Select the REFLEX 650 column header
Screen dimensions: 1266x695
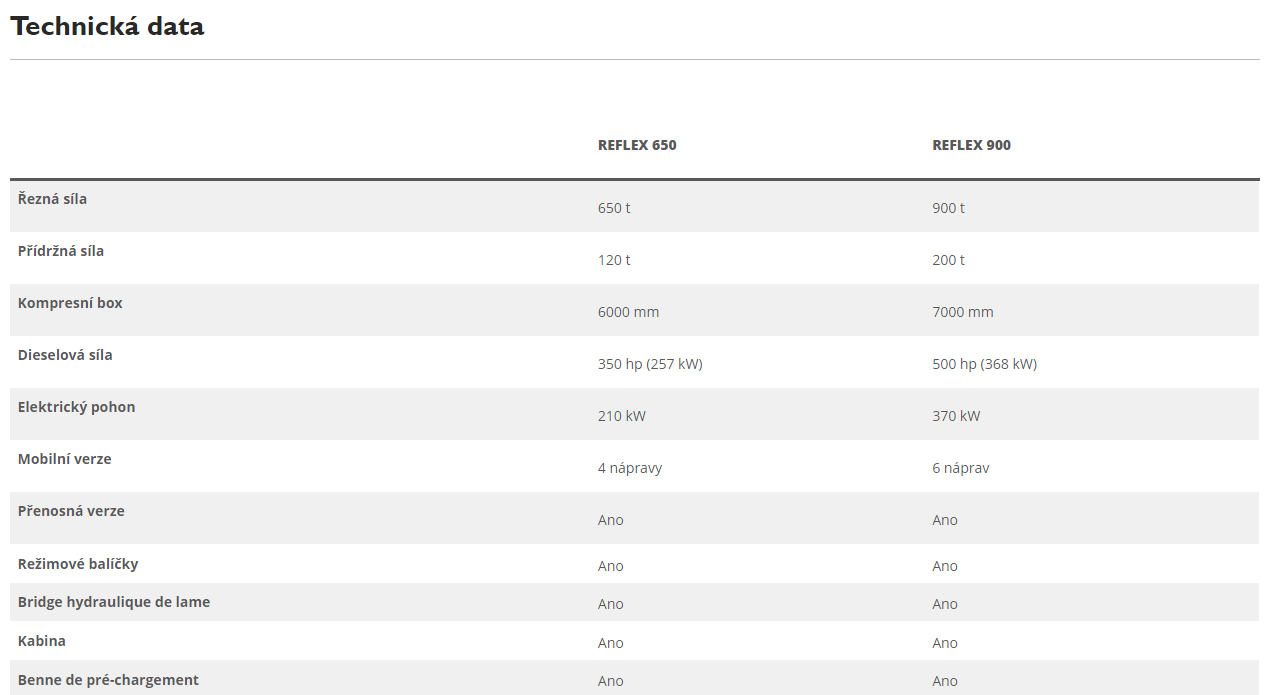tap(637, 145)
